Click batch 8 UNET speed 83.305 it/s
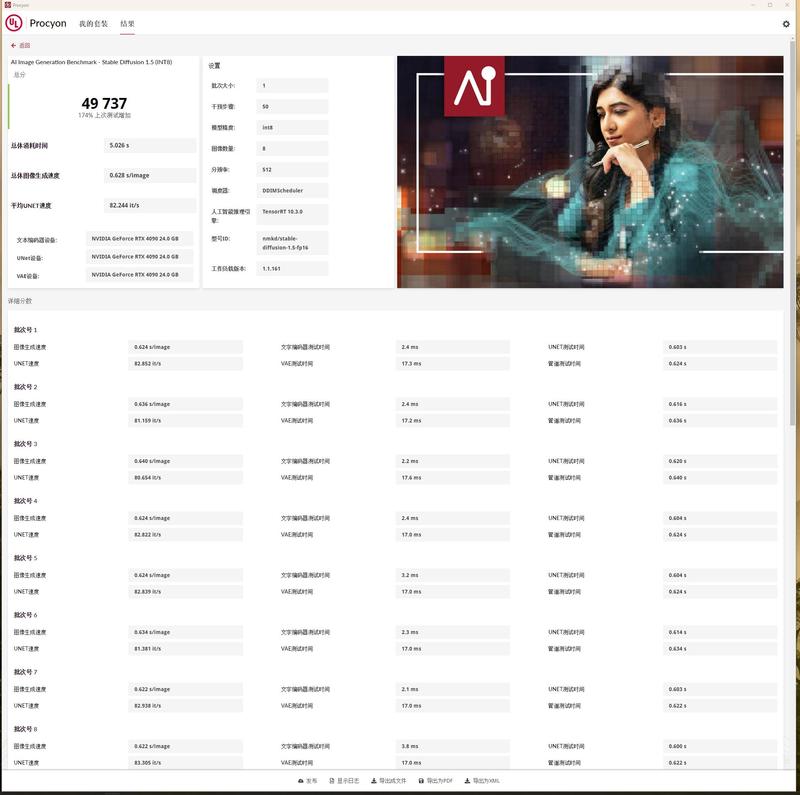The image size is (800, 795). 185,763
